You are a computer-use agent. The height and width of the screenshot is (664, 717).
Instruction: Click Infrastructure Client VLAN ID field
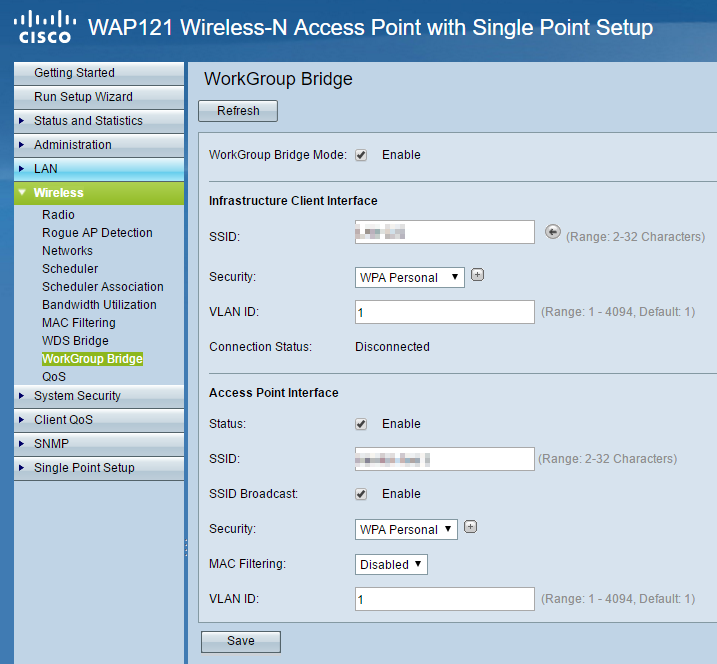coord(445,312)
